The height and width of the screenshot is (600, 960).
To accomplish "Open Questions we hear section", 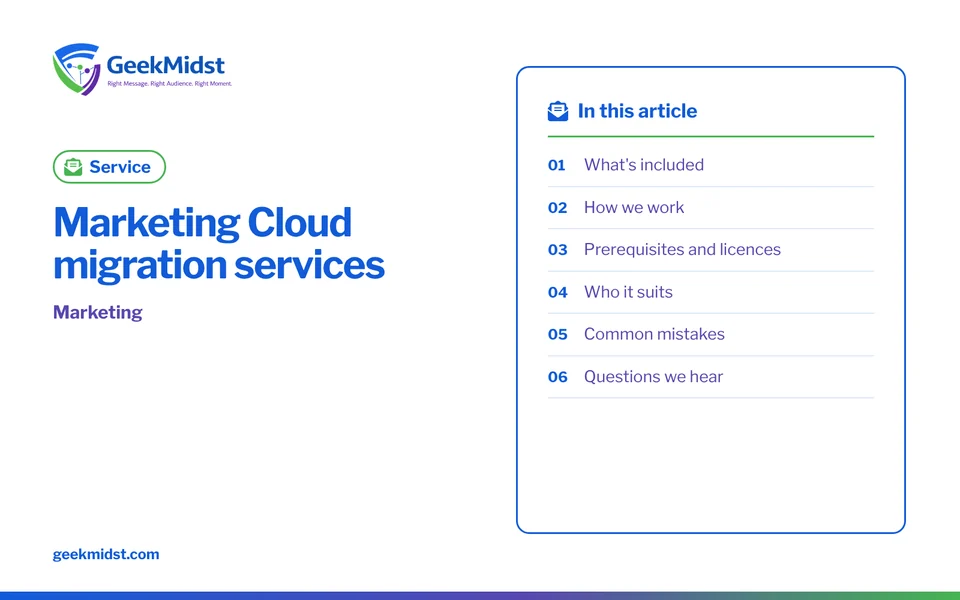I will (653, 376).
